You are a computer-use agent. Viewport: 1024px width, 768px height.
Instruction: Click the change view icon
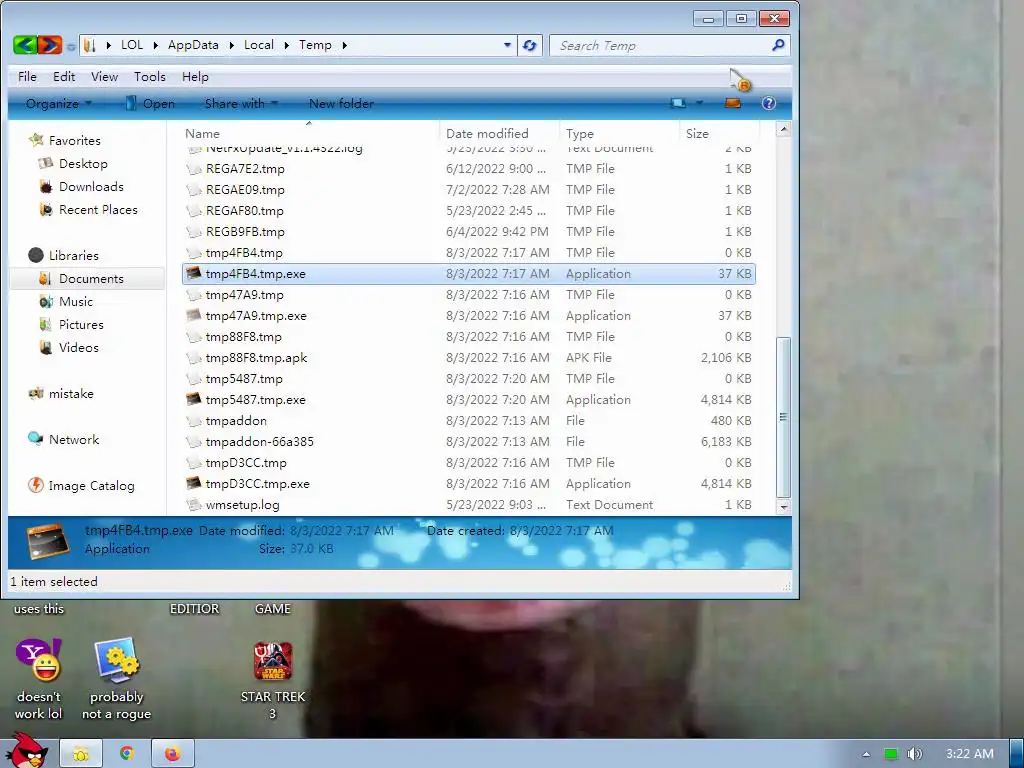(678, 103)
